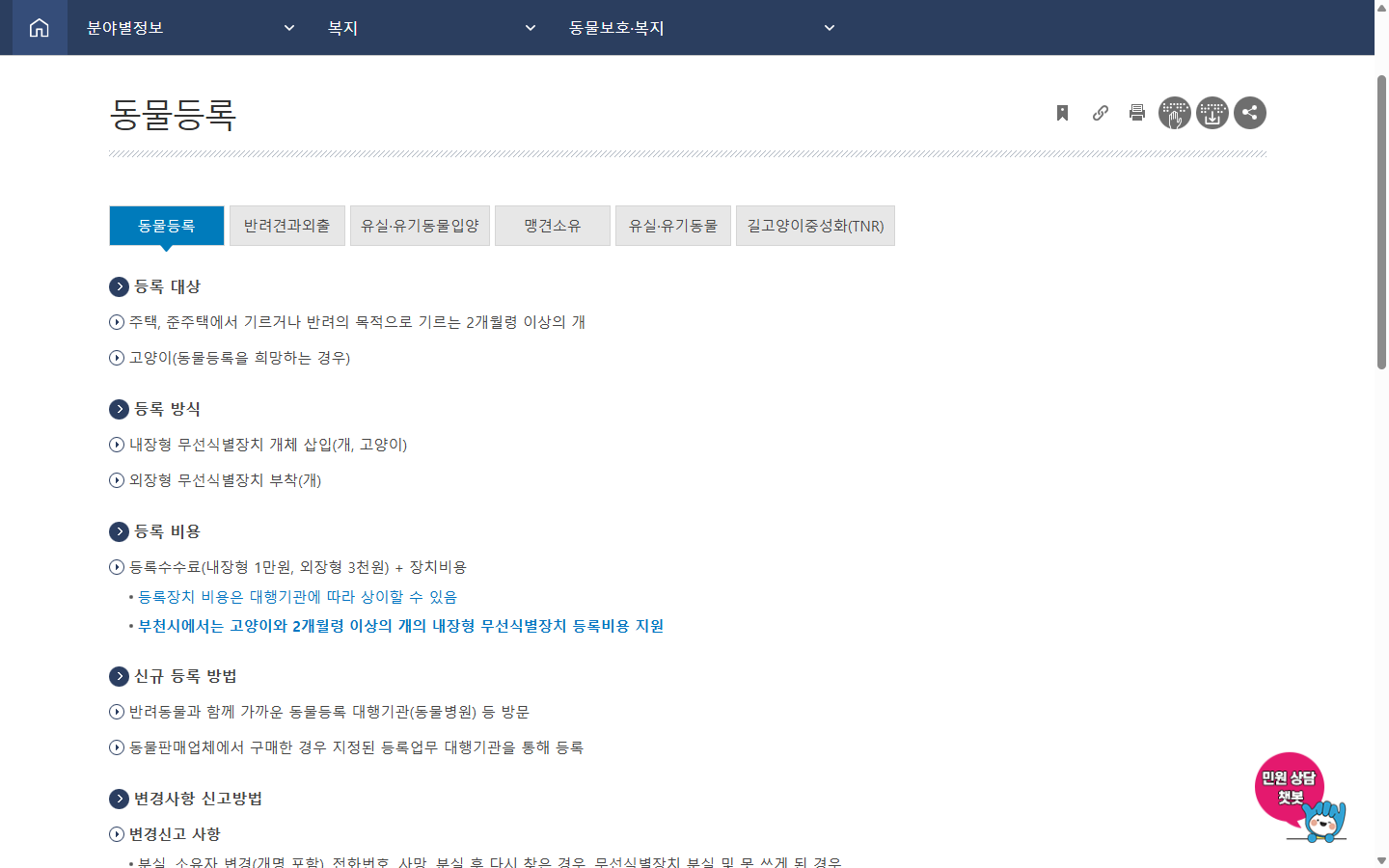Go to the home page via house icon
The width and height of the screenshot is (1389, 868).
[x=39, y=27]
